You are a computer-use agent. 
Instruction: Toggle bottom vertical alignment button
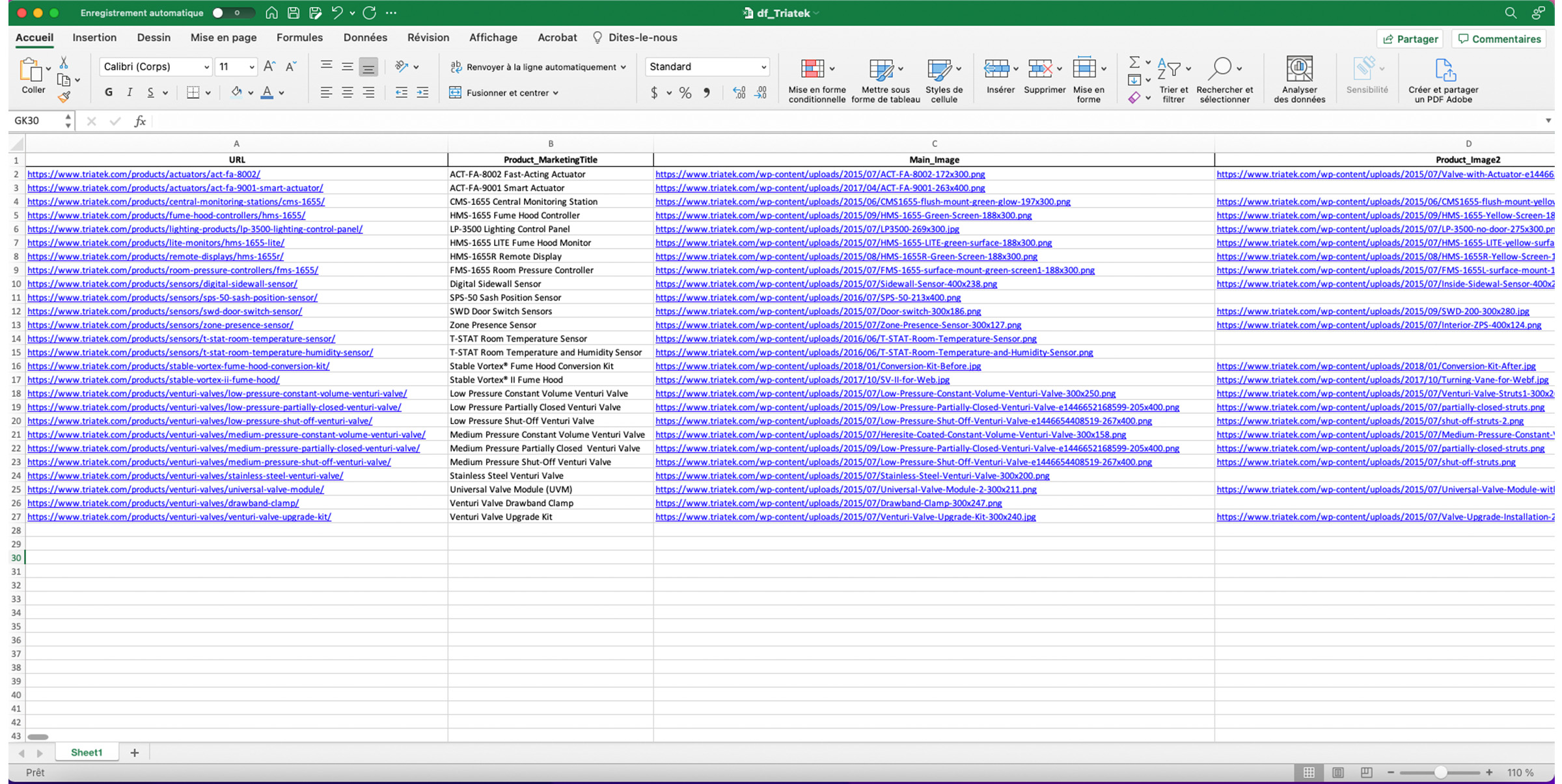[368, 66]
